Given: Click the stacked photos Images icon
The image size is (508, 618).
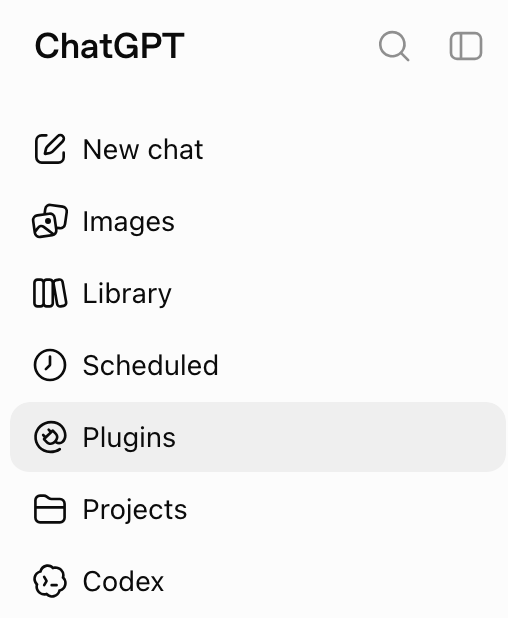Looking at the screenshot, I should pyautogui.click(x=50, y=221).
